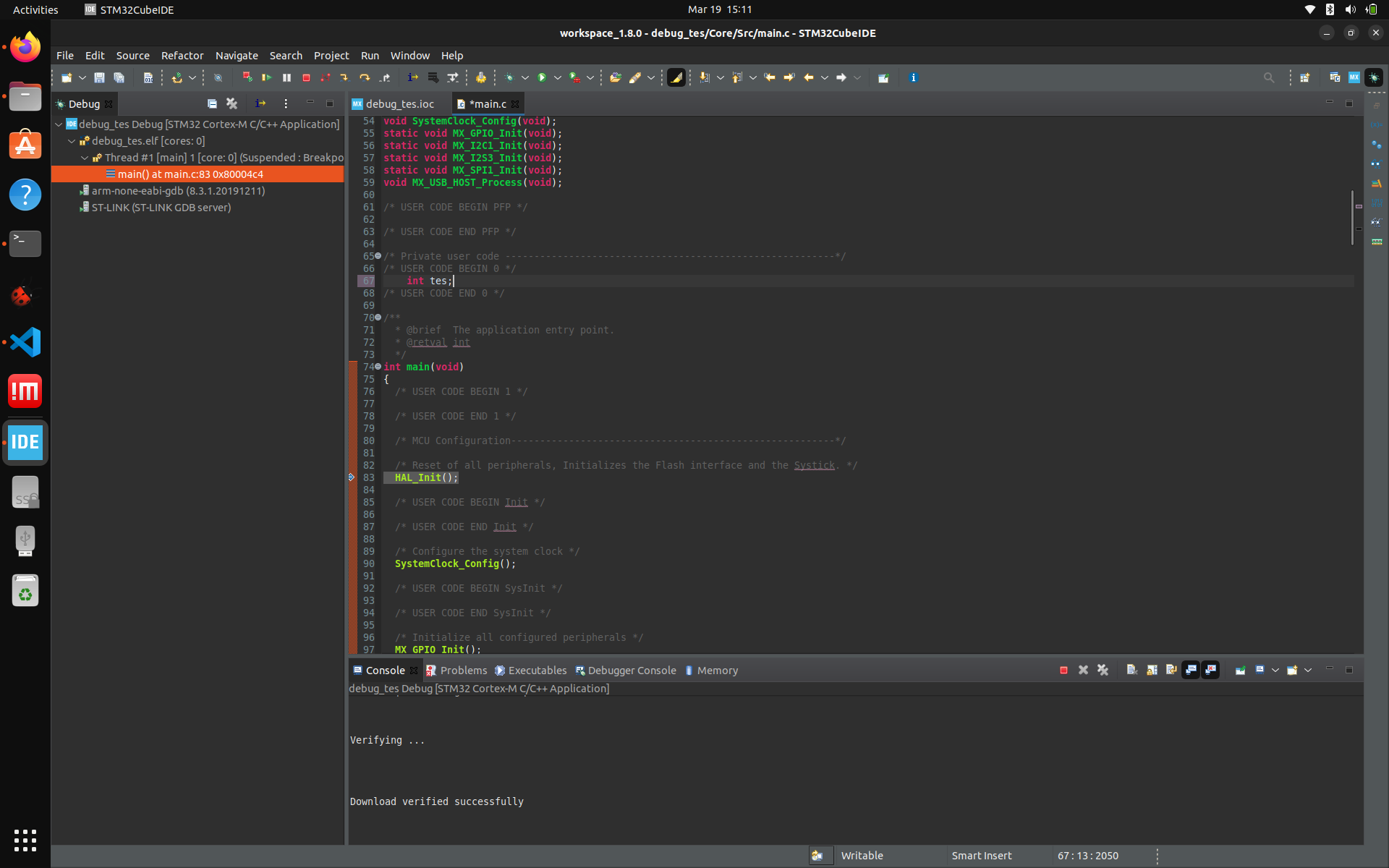The height and width of the screenshot is (868, 1389).
Task: Open Firefox from the Ubuntu dock
Action: (x=25, y=47)
